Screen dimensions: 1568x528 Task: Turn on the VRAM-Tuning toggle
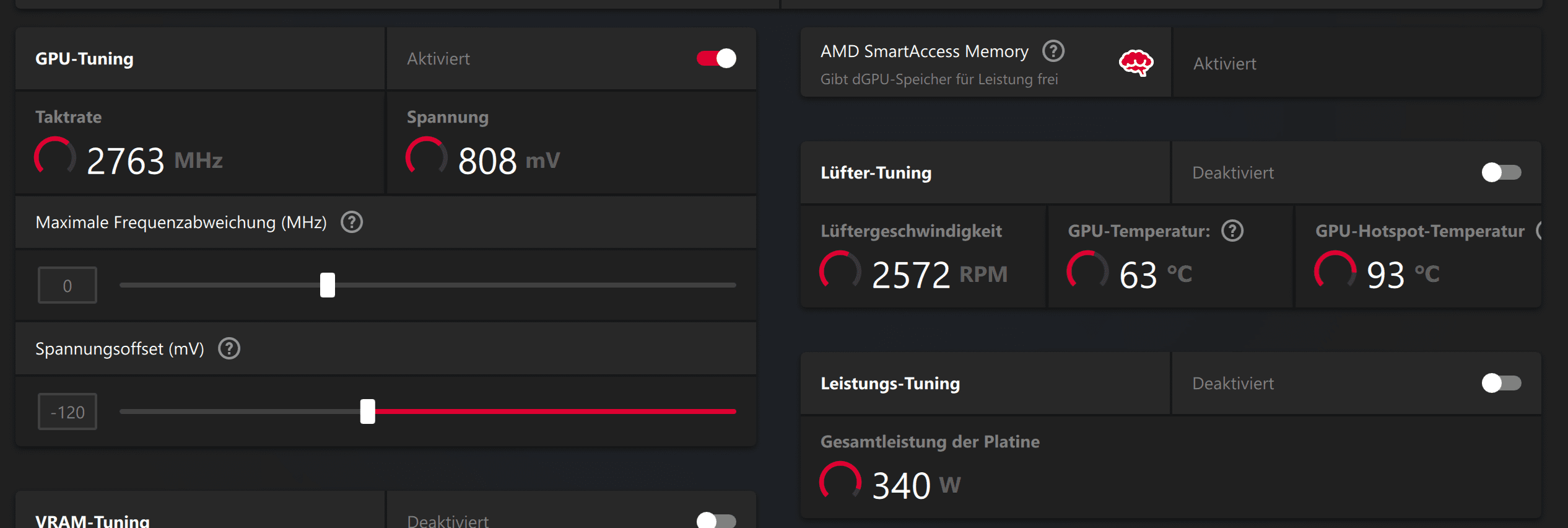(716, 521)
